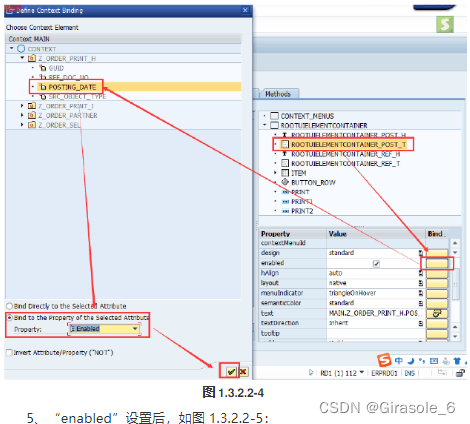The width and height of the screenshot is (470, 424).
Task: Select Bind to the Property of Selected Attribute
Action: click(10, 317)
